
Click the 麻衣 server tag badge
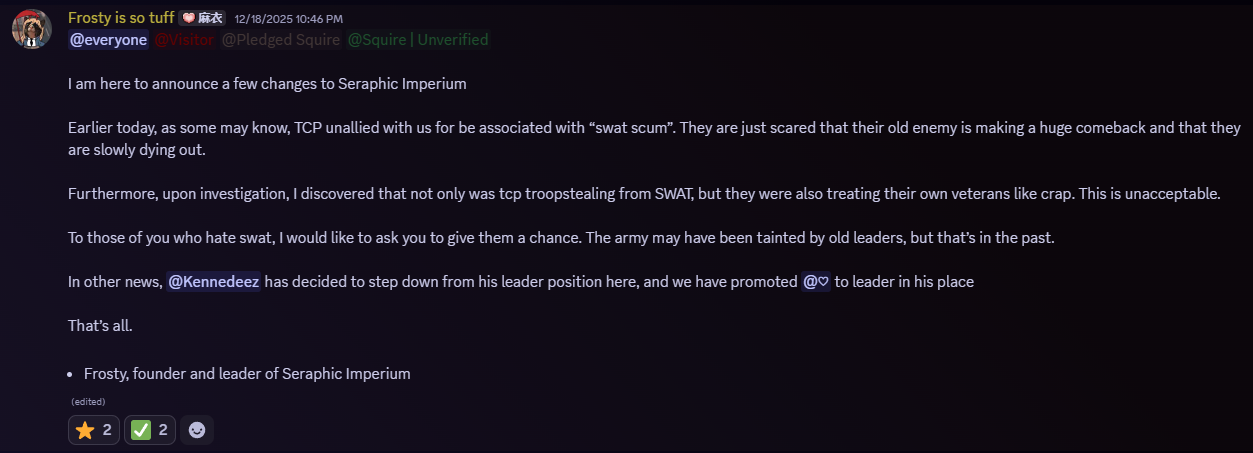coord(203,18)
